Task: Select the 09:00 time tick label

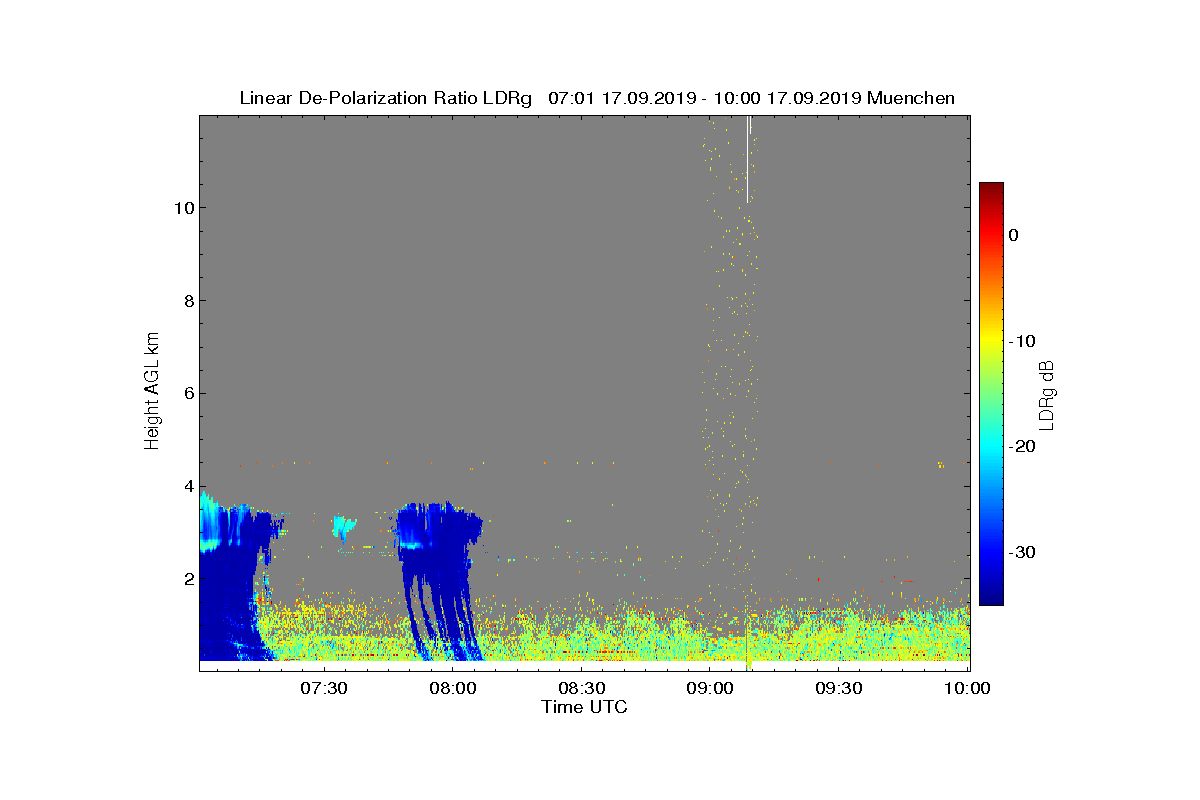Action: pos(710,688)
